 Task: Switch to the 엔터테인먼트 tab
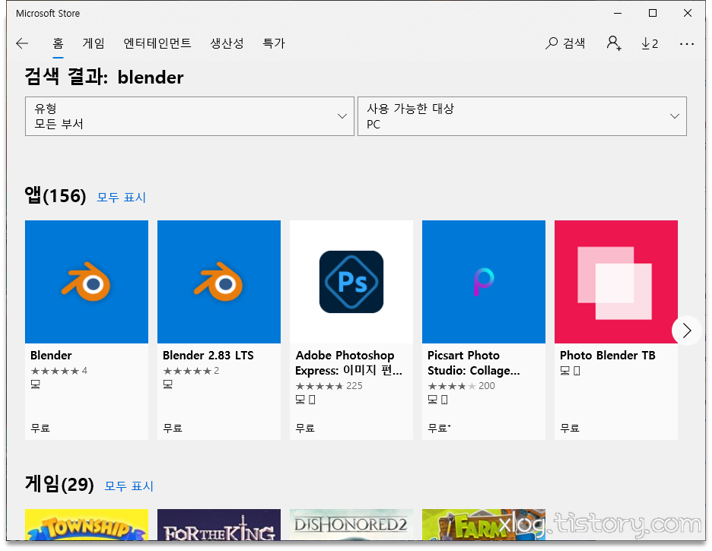pos(157,44)
